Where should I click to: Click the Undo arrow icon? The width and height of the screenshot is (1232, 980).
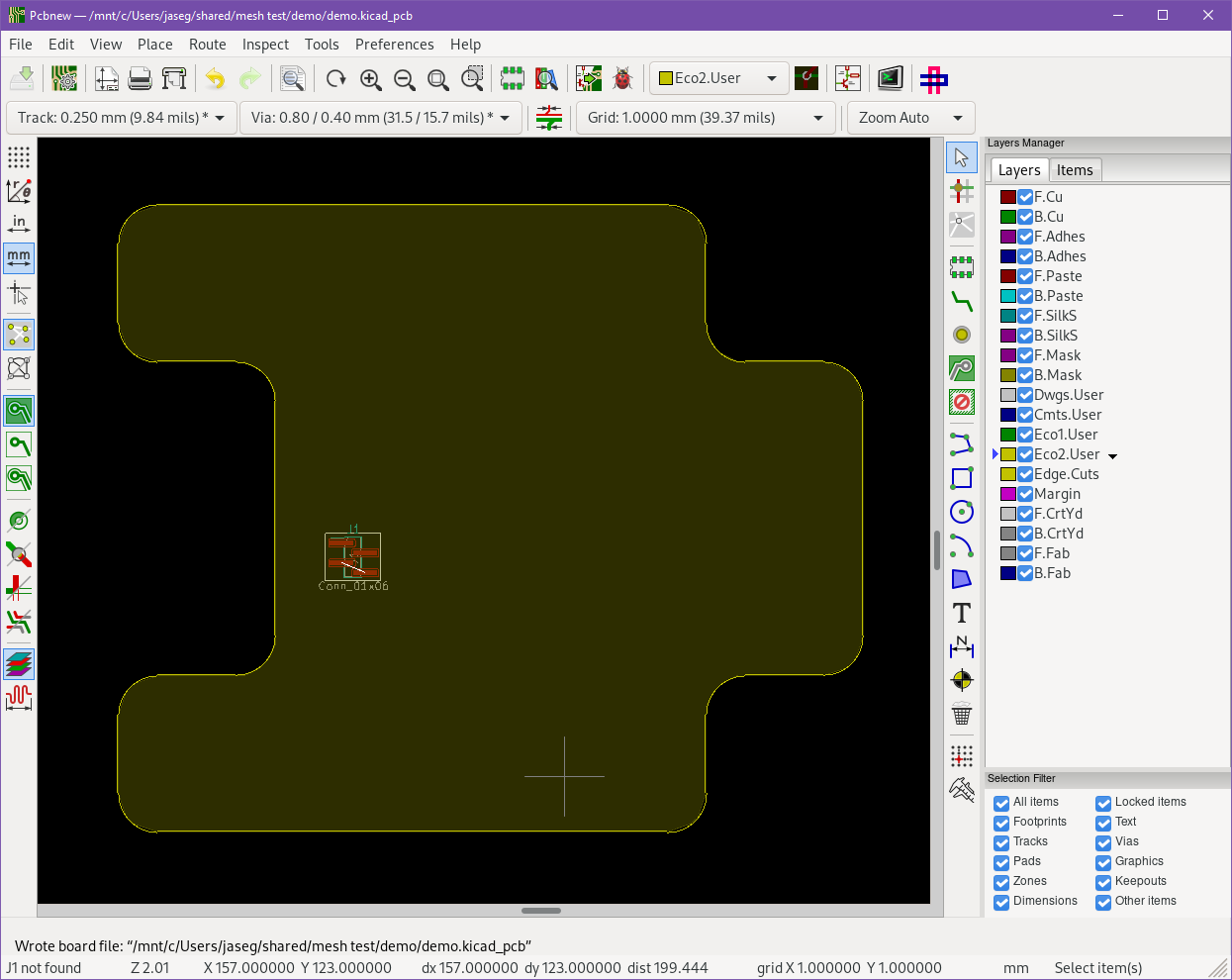215,78
